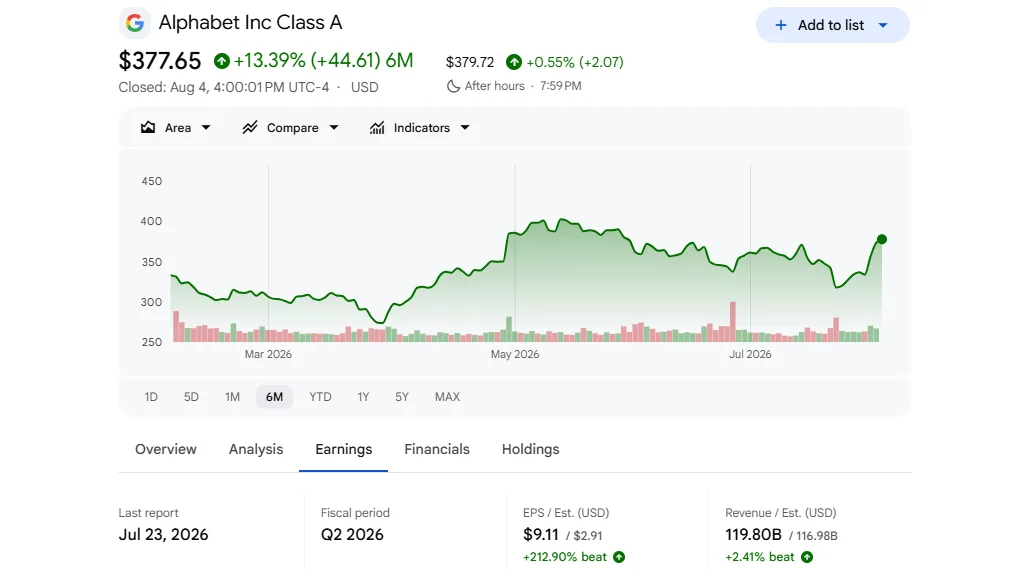Click the plus icon in Add to list

[780, 25]
